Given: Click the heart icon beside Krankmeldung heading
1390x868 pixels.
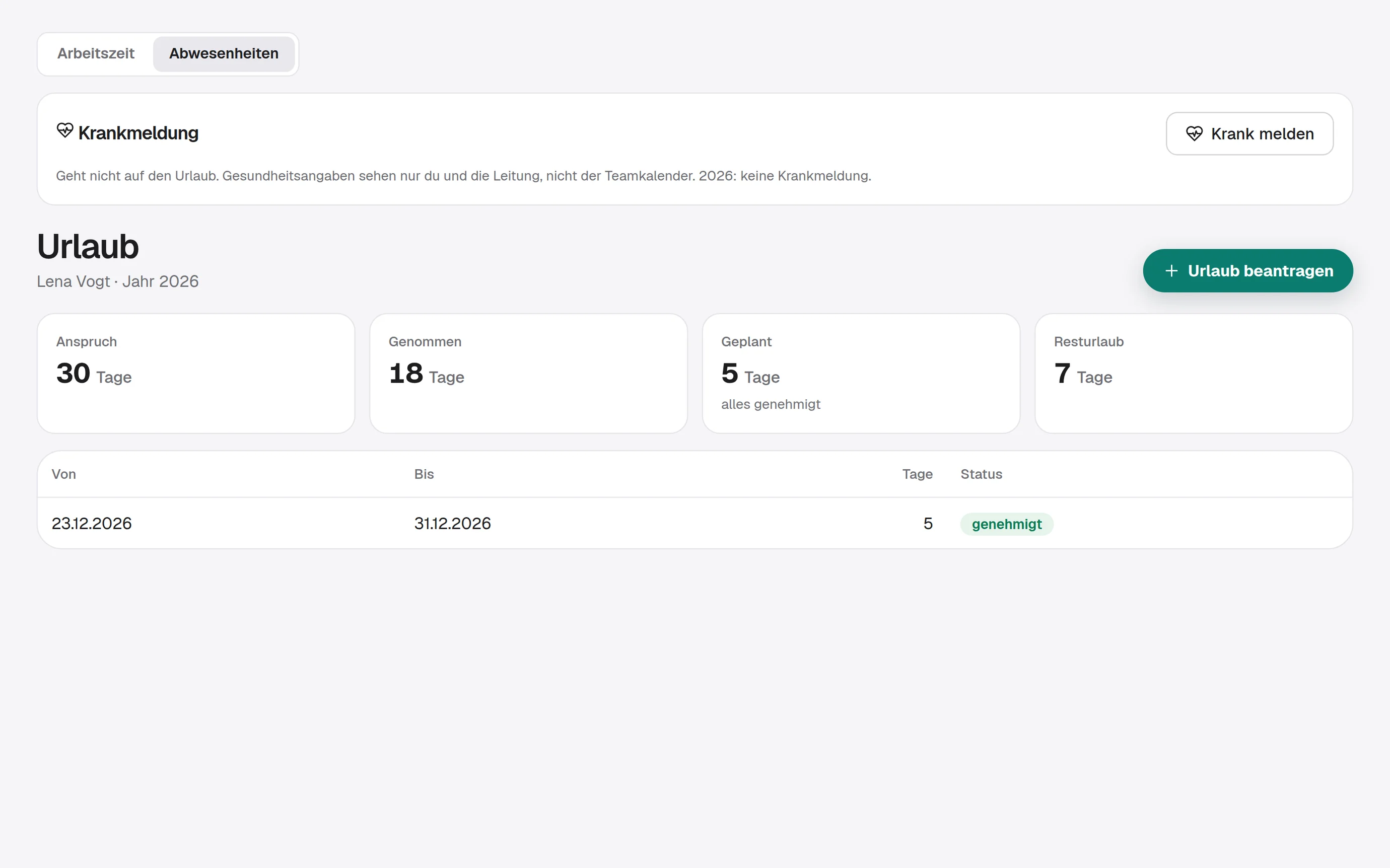Looking at the screenshot, I should (65, 130).
